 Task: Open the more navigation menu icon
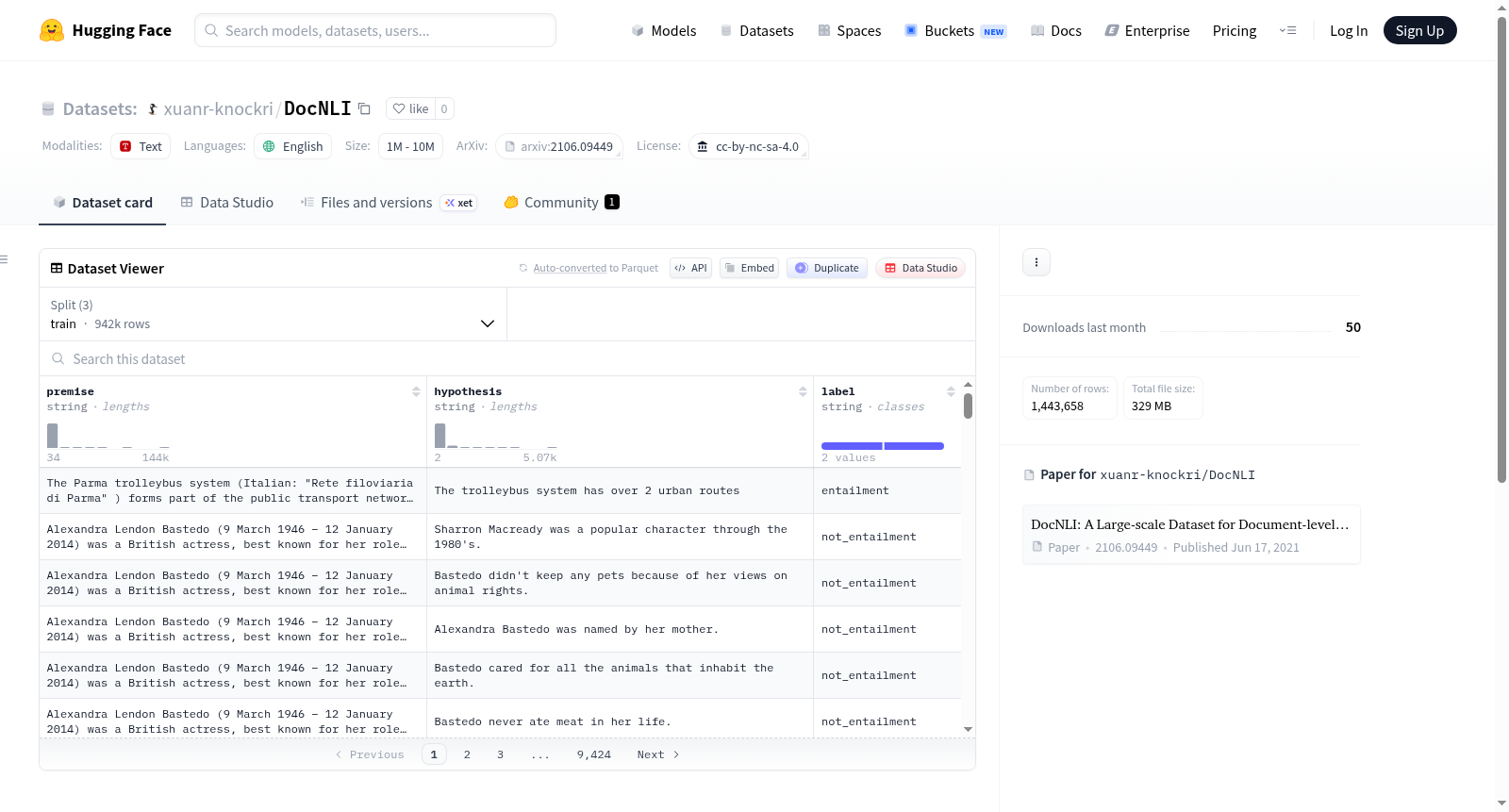coord(1287,31)
